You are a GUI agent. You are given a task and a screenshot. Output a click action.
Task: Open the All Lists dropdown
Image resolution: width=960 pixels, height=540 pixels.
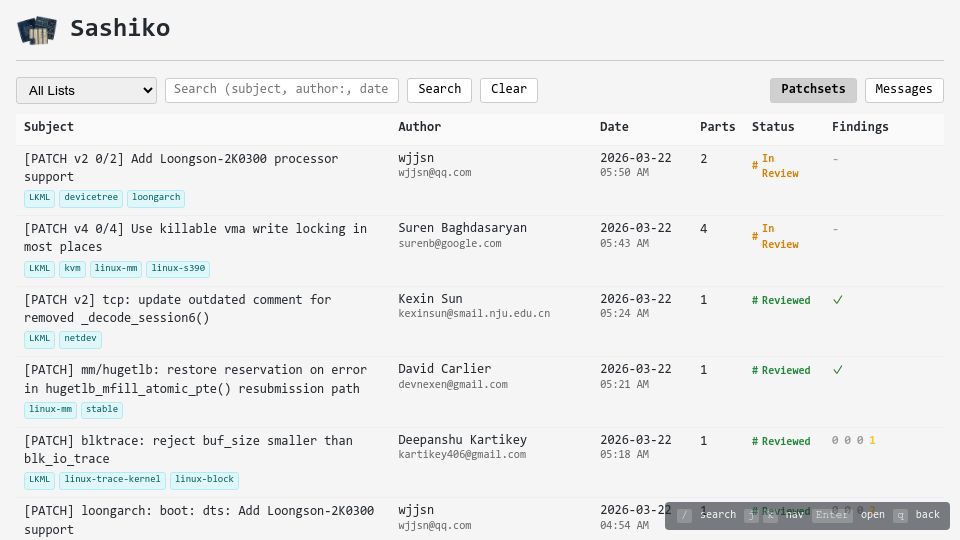coord(86,91)
